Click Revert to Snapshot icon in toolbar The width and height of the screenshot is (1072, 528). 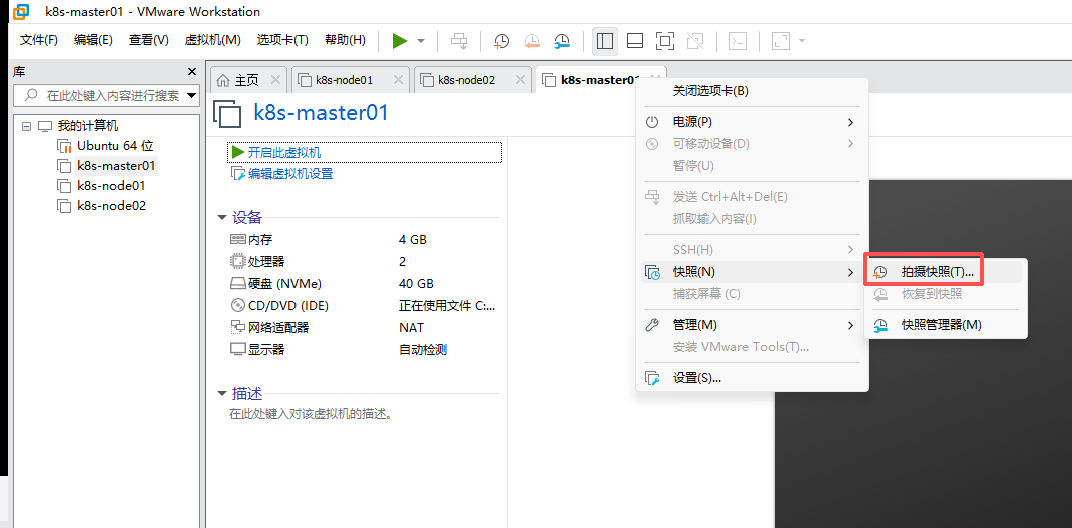click(531, 41)
